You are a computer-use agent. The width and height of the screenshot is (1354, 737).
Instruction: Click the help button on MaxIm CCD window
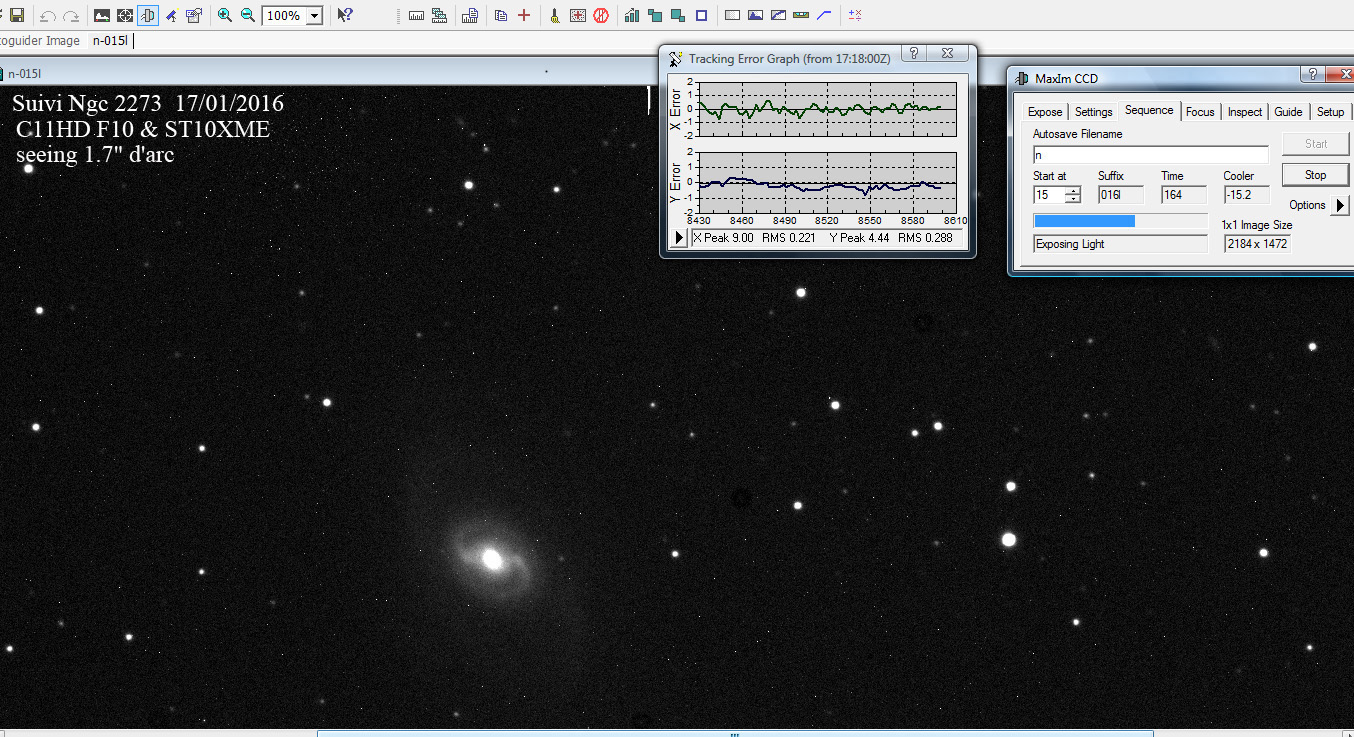coord(1313,75)
